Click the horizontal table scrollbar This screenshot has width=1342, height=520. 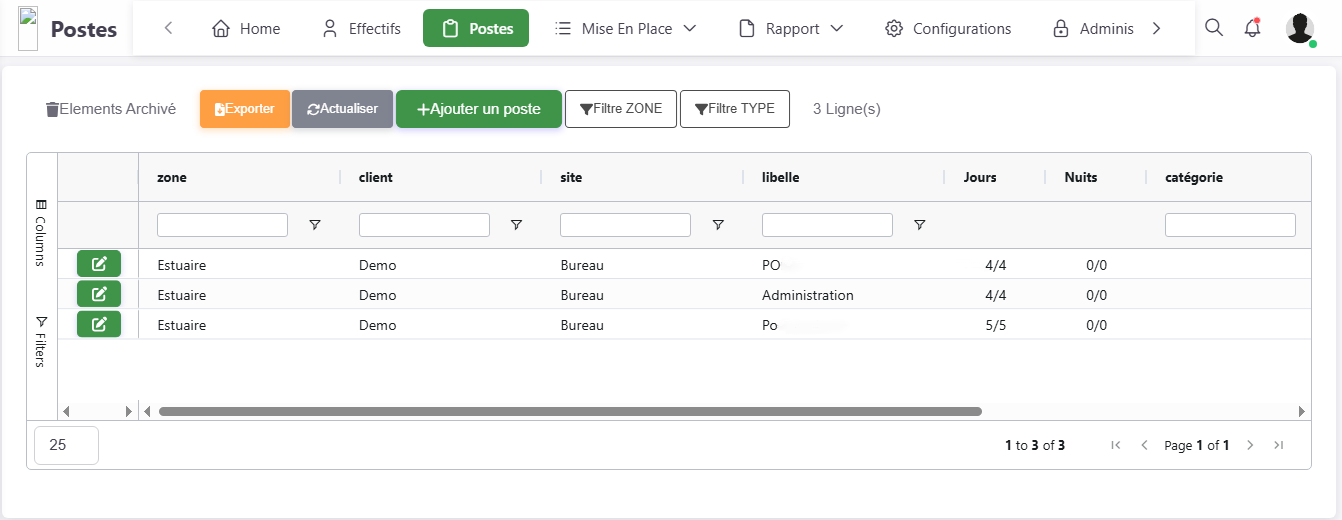(x=570, y=411)
